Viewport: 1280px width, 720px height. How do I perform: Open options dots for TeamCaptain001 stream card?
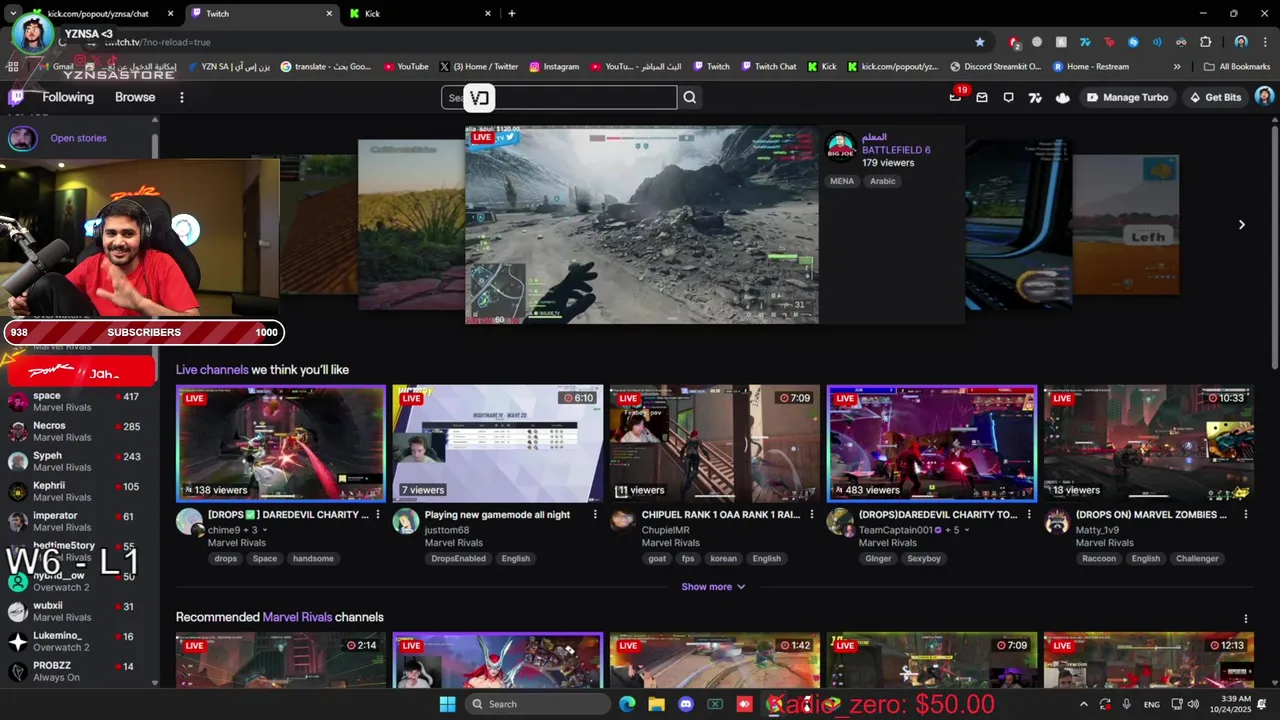click(x=1029, y=514)
